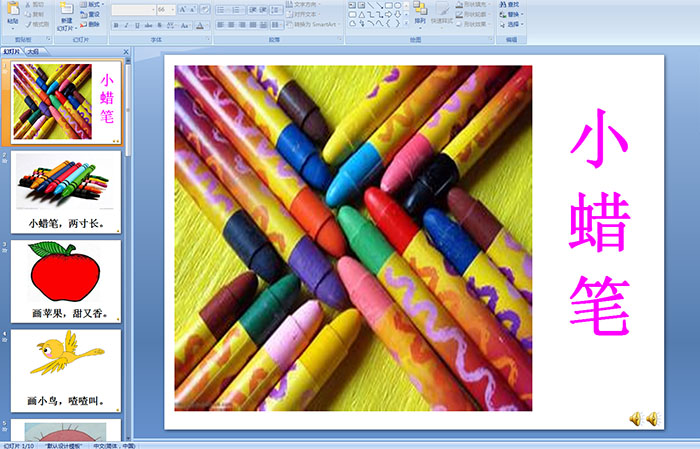Open Shape Fill (形状填充)
Screen dimensions: 700x449
click(474, 4)
